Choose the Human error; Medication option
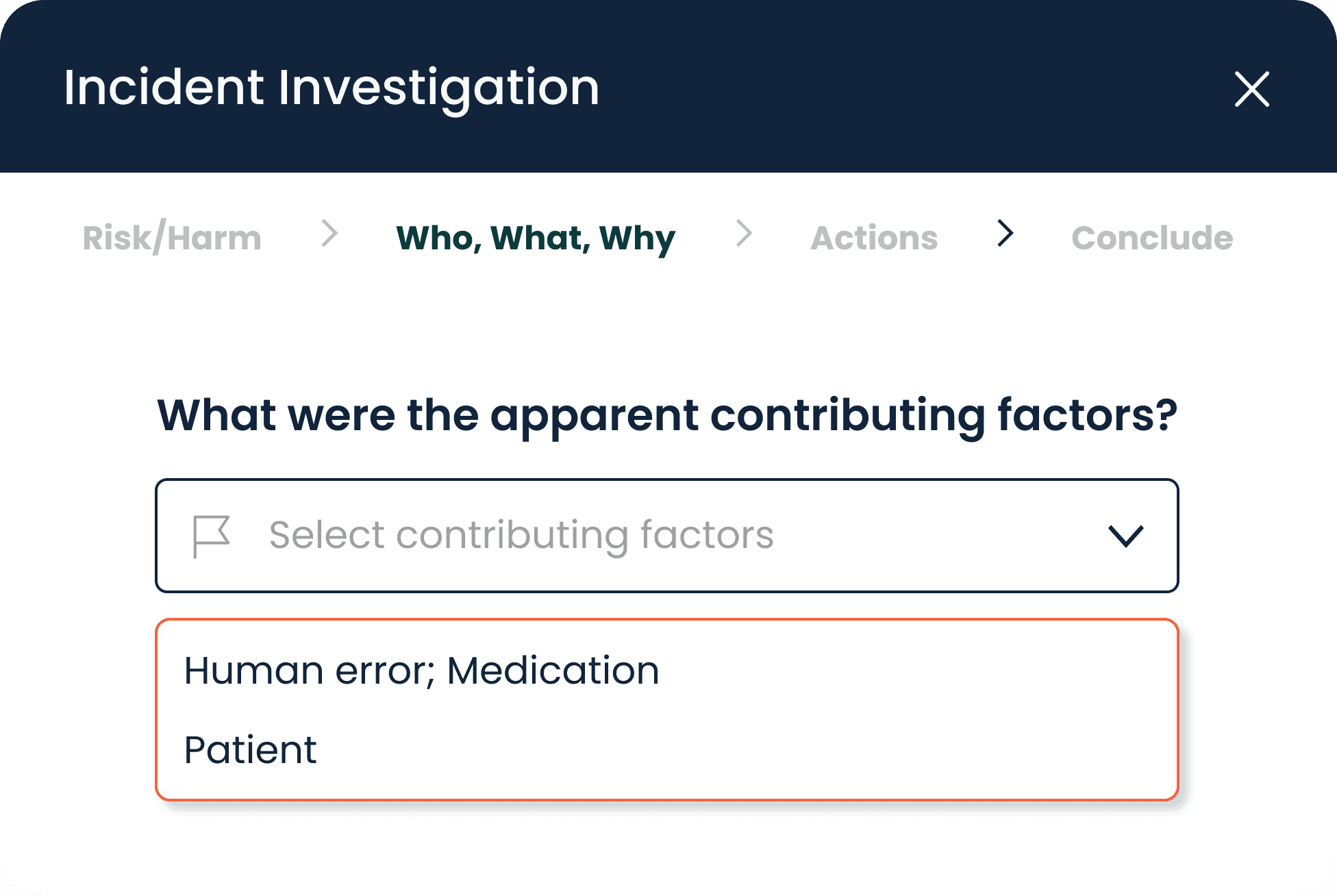This screenshot has width=1337, height=896. 421,670
